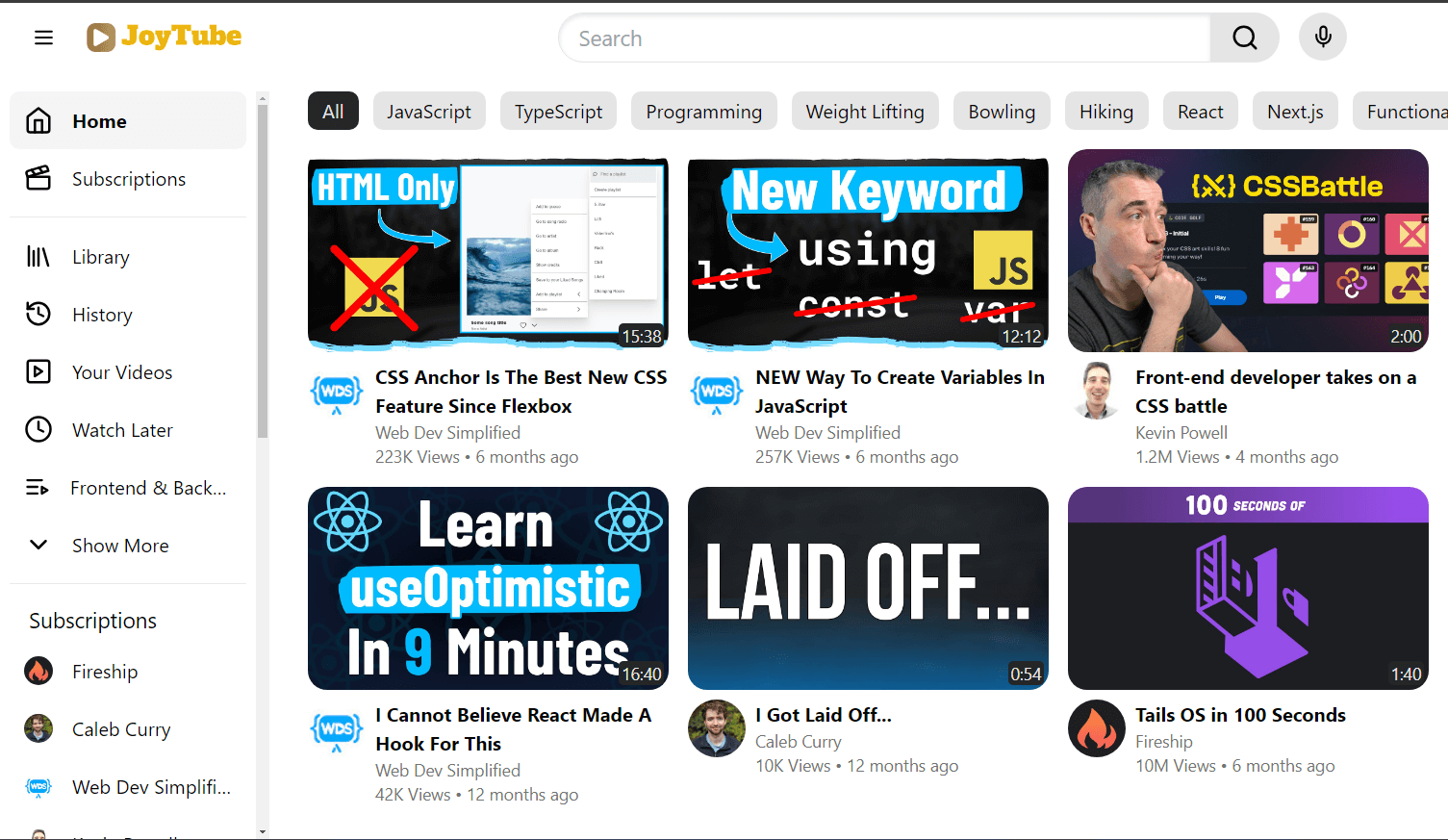Open title 'I Cannot Believe React Made A Hook'
The width and height of the screenshot is (1448, 840).
pos(514,729)
